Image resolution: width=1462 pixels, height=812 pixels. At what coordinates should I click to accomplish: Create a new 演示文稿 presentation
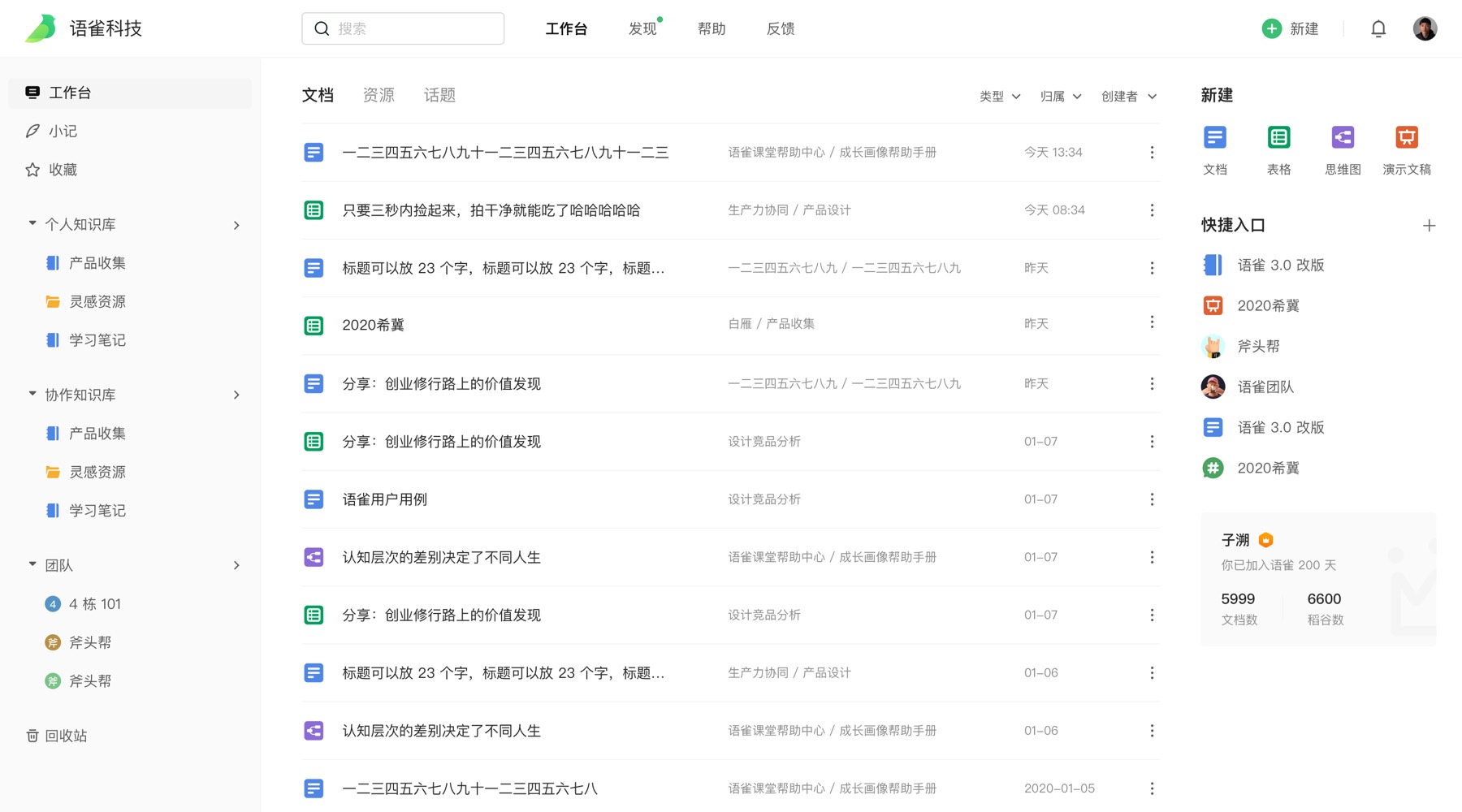(x=1407, y=150)
